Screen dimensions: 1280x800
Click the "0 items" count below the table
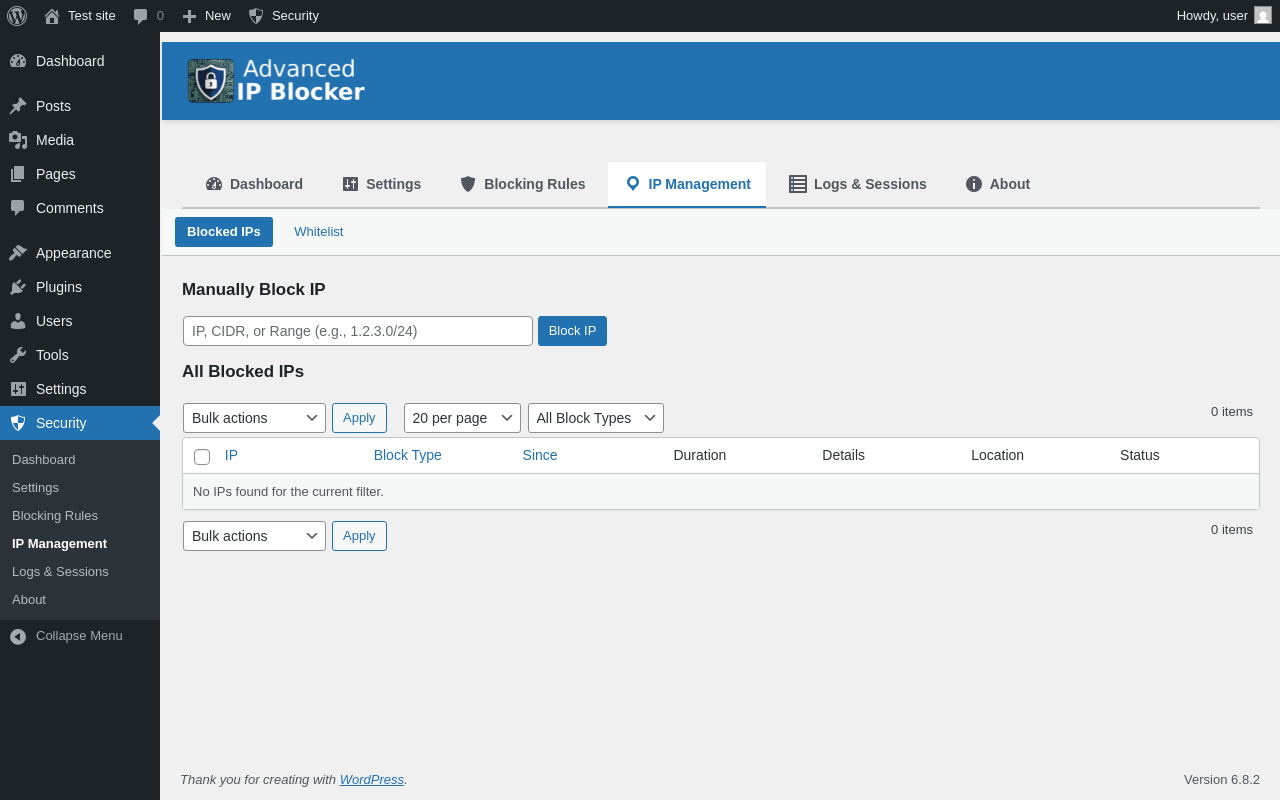[1232, 529]
